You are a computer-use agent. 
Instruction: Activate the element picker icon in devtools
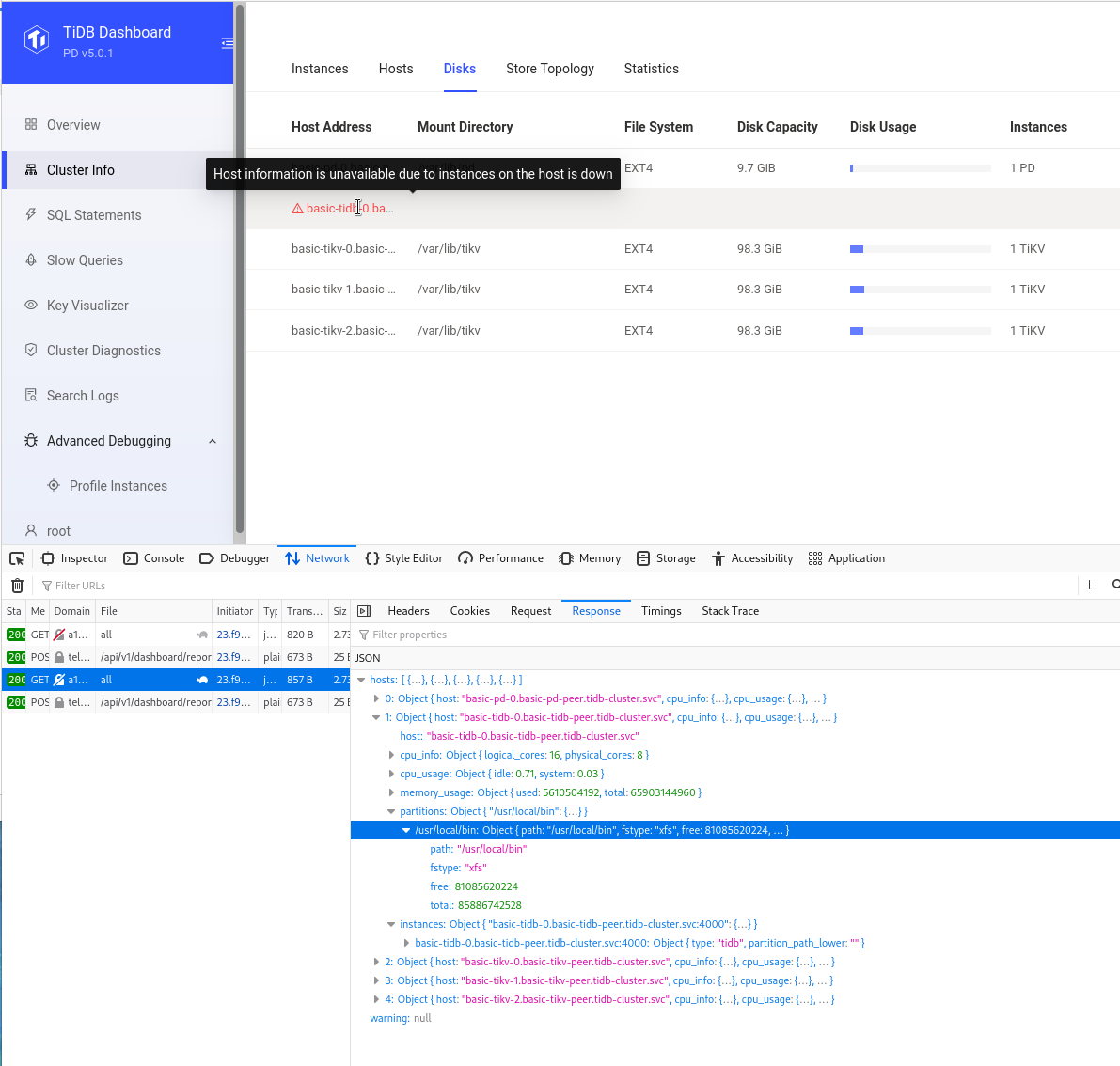click(17, 558)
